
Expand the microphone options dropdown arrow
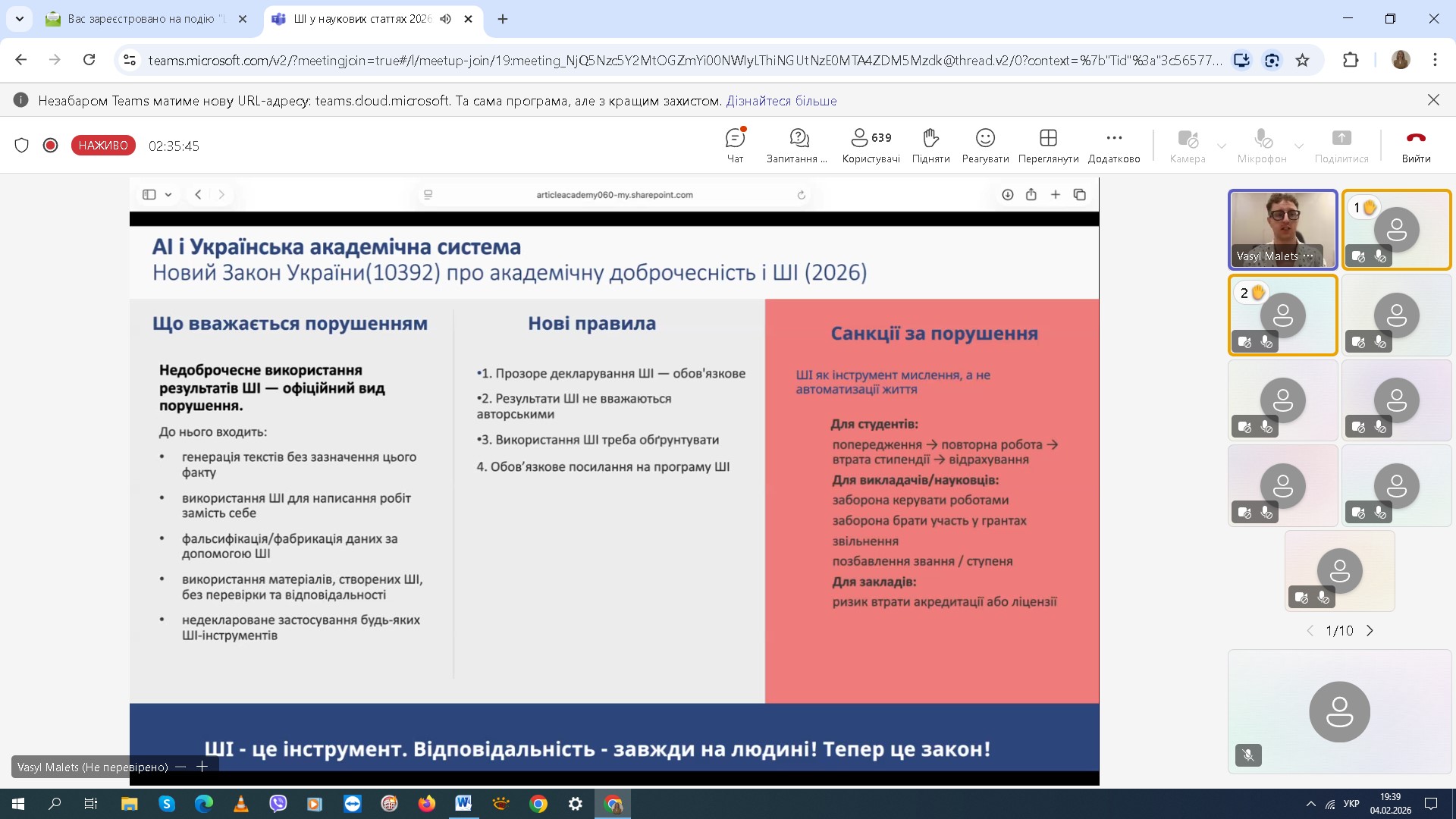point(1299,146)
